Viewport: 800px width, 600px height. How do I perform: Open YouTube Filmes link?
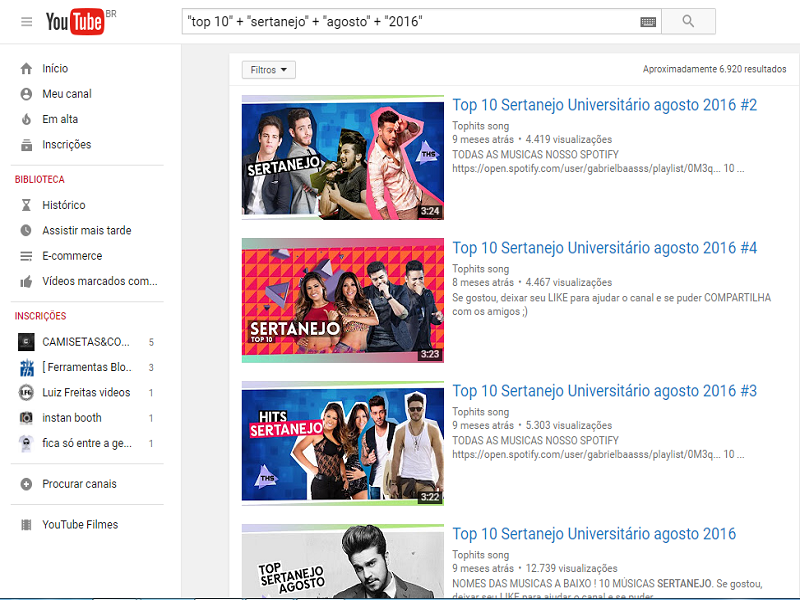pyautogui.click(x=80, y=524)
